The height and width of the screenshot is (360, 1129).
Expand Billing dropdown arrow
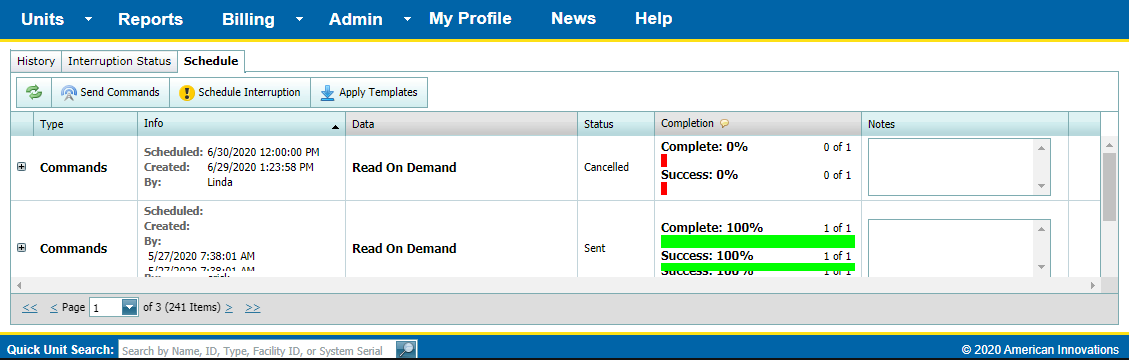(300, 19)
